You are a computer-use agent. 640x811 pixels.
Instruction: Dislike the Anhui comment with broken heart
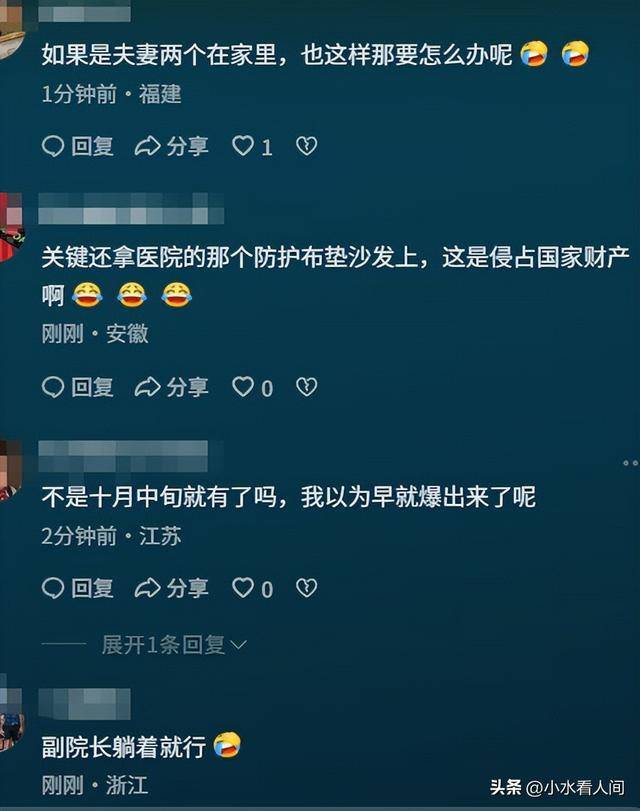coord(306,386)
